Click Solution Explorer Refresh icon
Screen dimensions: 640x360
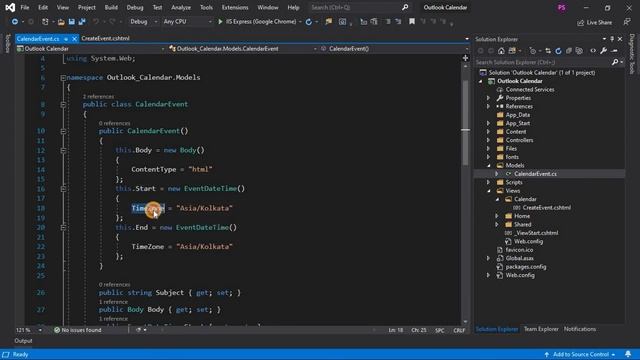(x=558, y=51)
